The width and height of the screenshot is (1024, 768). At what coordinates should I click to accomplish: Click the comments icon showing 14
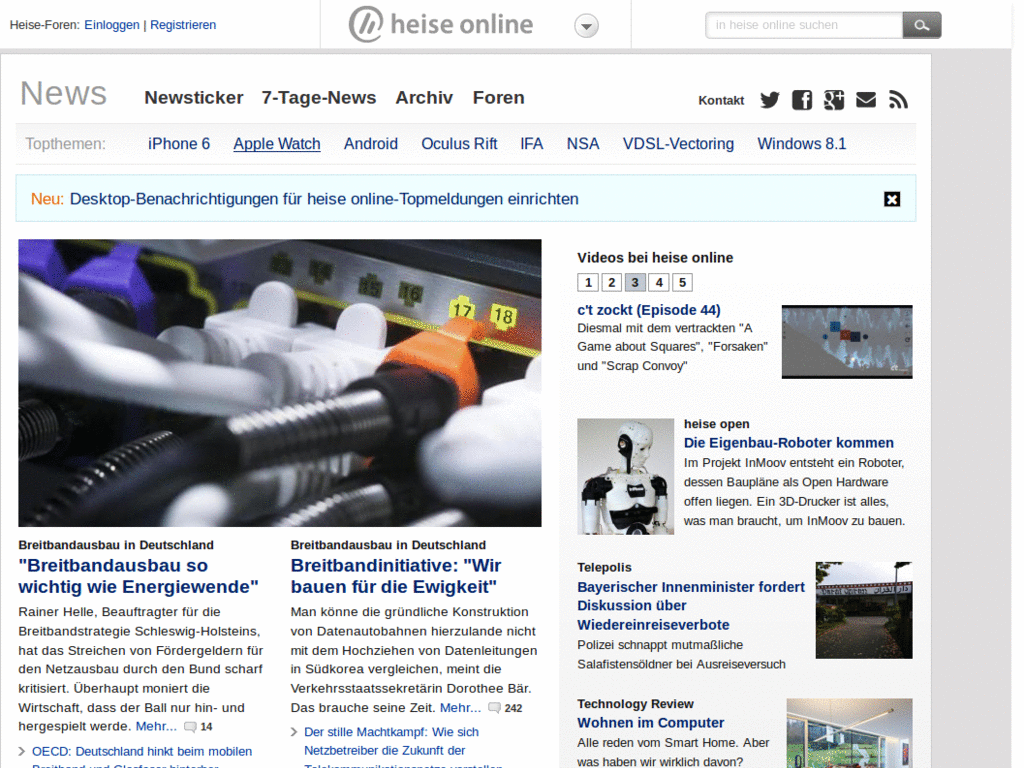(189, 727)
